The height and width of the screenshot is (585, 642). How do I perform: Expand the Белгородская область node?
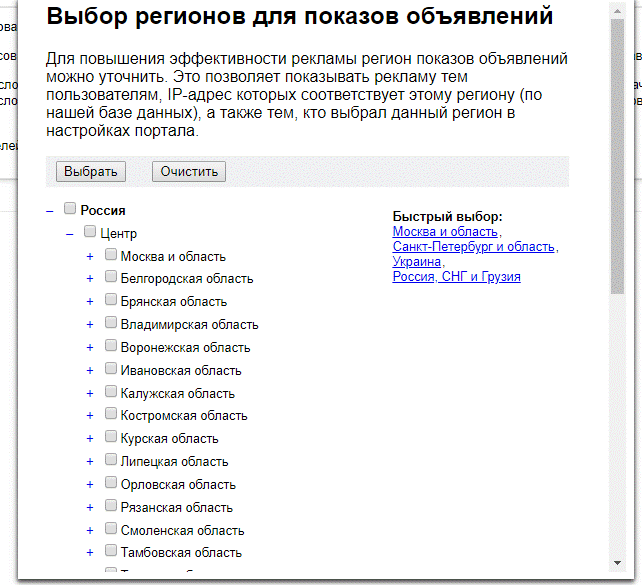point(90,279)
